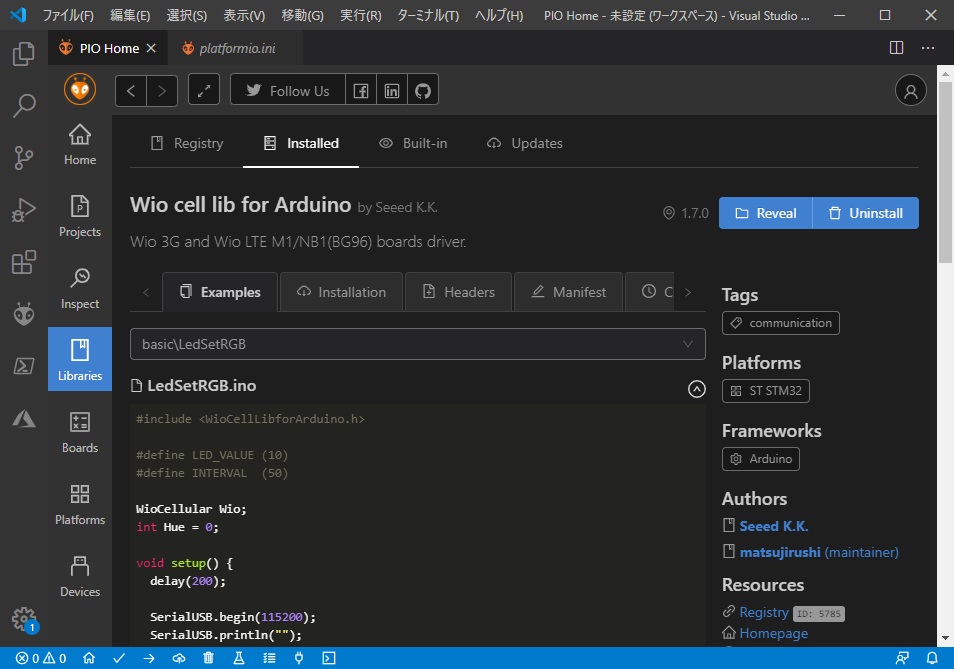The image size is (954, 669).
Task: Go to Home in PIO sidebar
Action: pos(80,145)
